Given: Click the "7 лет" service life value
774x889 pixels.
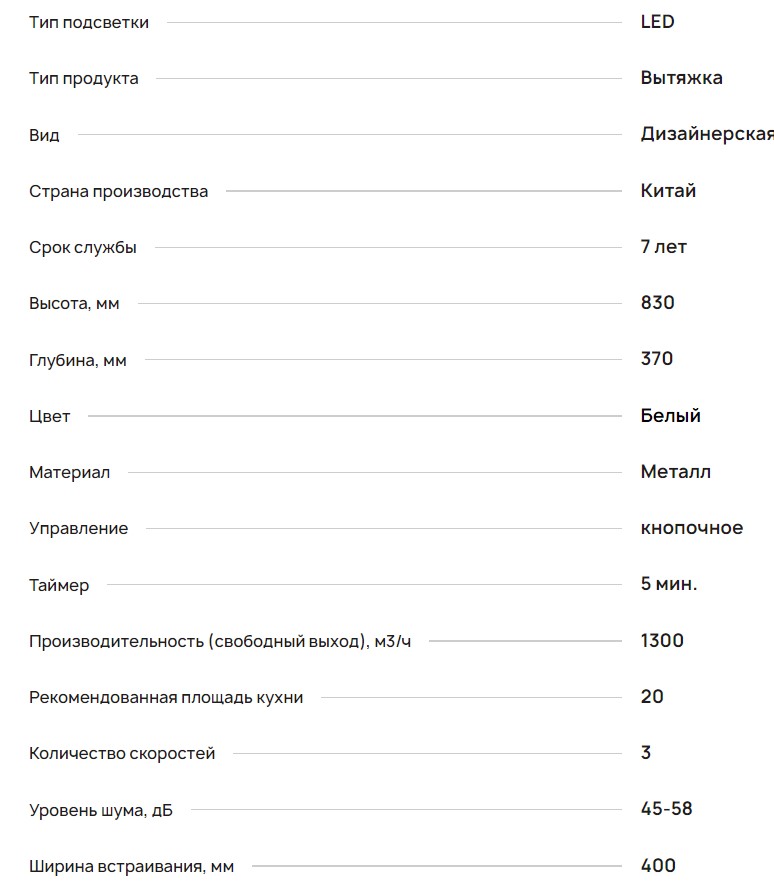Looking at the screenshot, I should pyautogui.click(x=663, y=247).
